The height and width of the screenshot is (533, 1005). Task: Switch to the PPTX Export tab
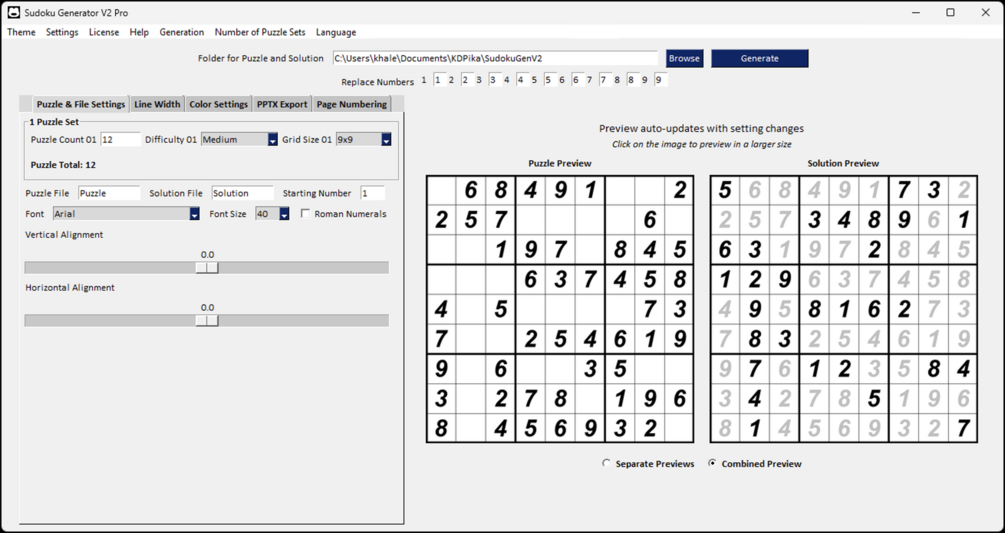(282, 104)
